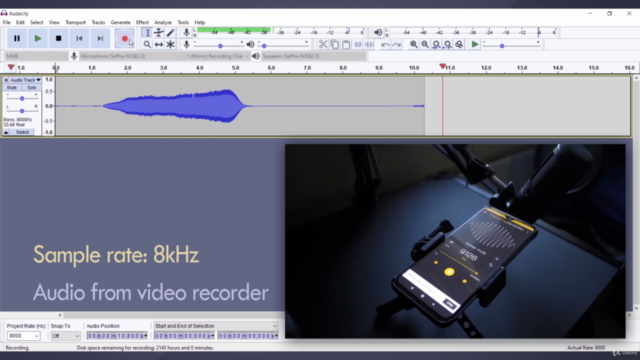
Task: Stop the recording
Action: pos(58,38)
